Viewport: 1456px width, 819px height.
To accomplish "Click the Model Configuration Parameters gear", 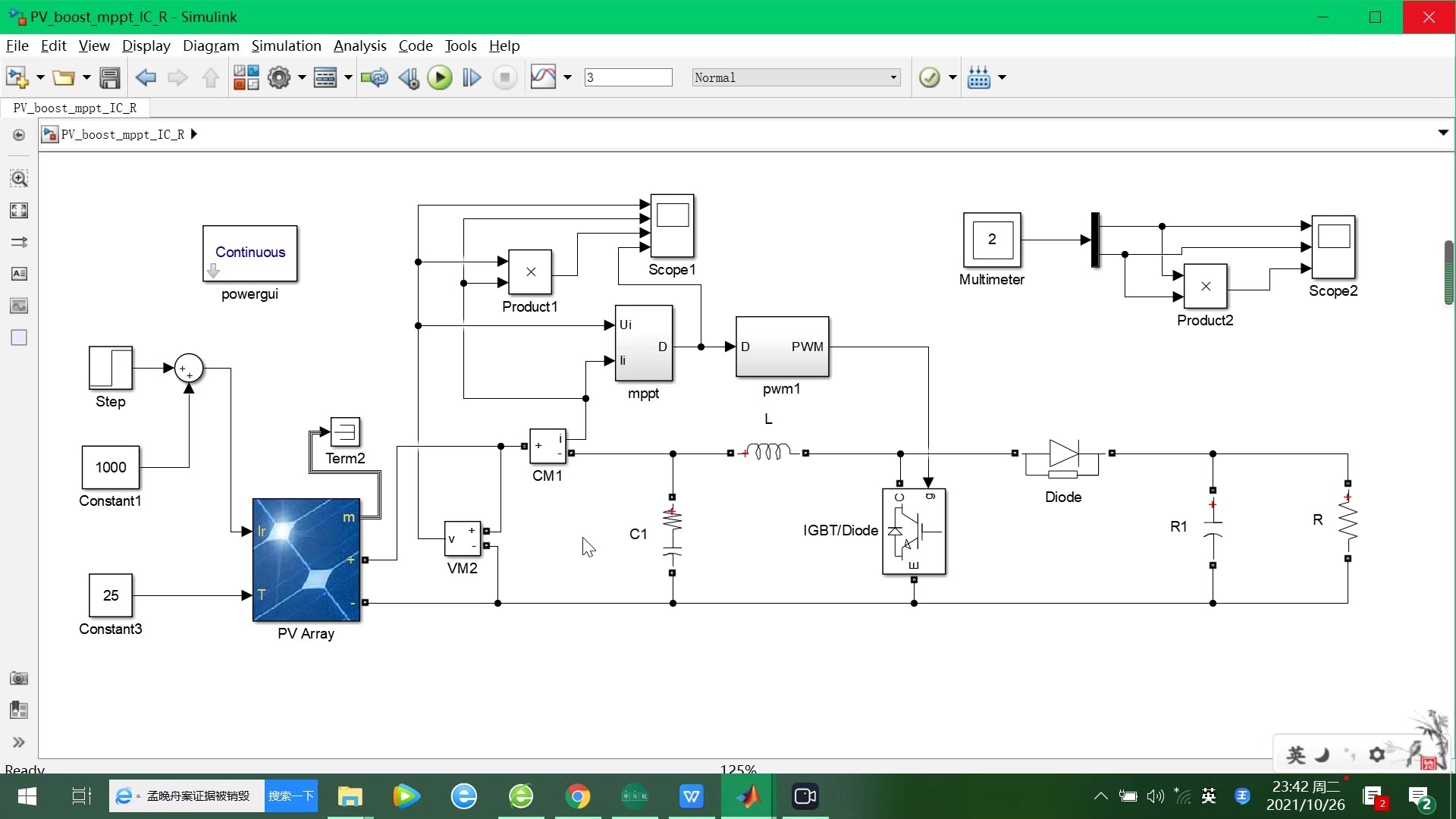I will (x=279, y=77).
